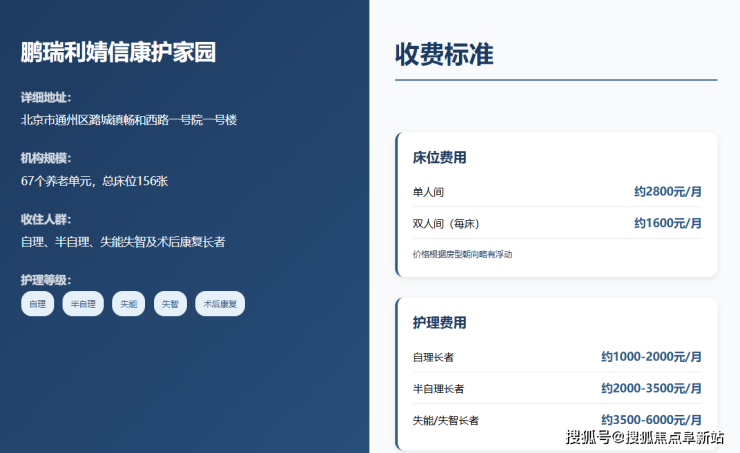Click the 护理费用 card heading
740x453 pixels.
(x=439, y=323)
